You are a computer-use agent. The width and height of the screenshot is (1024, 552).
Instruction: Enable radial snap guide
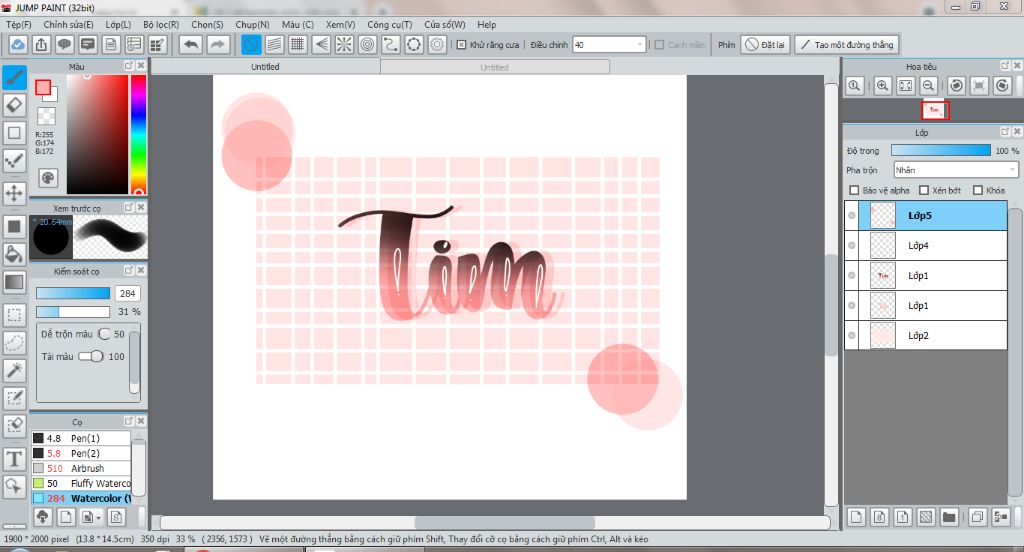[344, 44]
